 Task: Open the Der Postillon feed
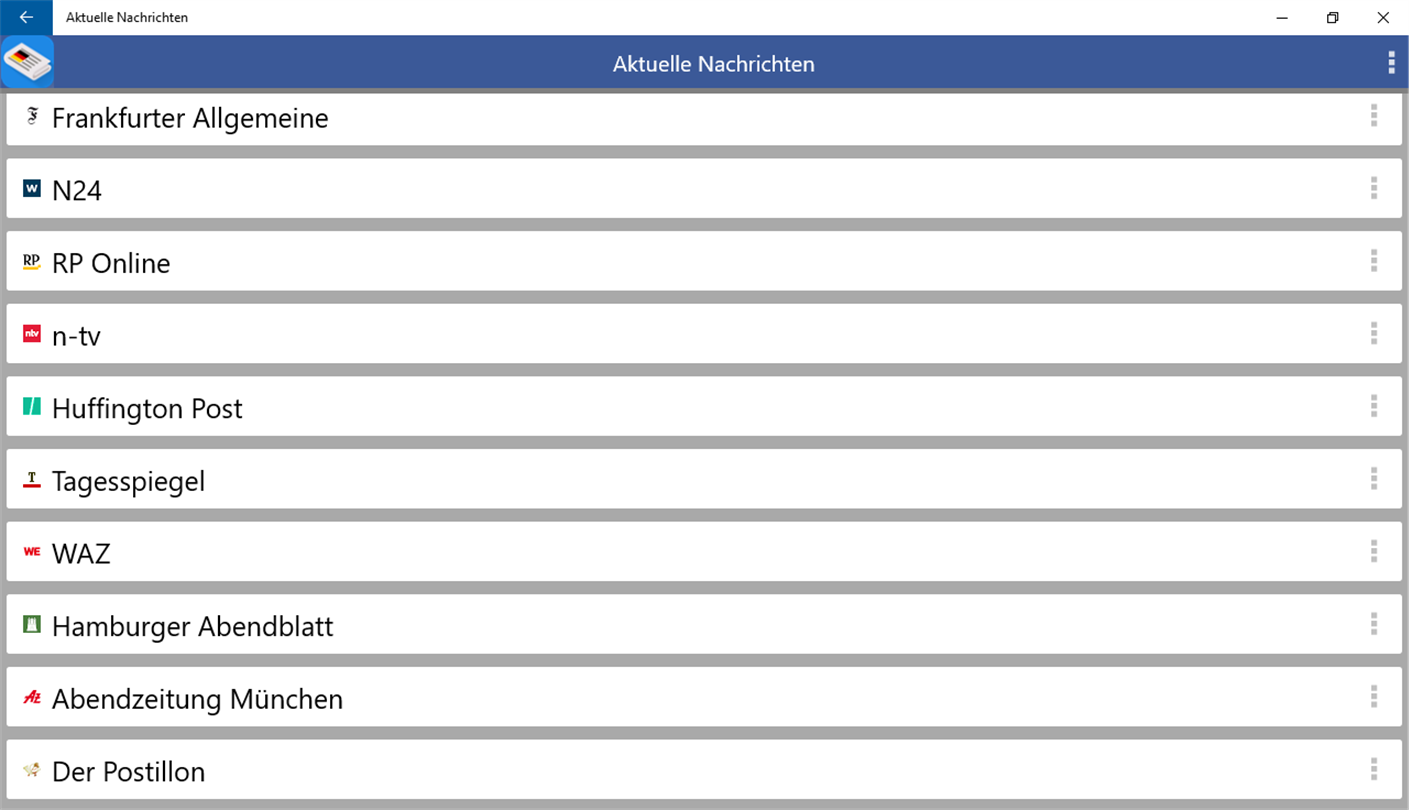click(x=128, y=772)
